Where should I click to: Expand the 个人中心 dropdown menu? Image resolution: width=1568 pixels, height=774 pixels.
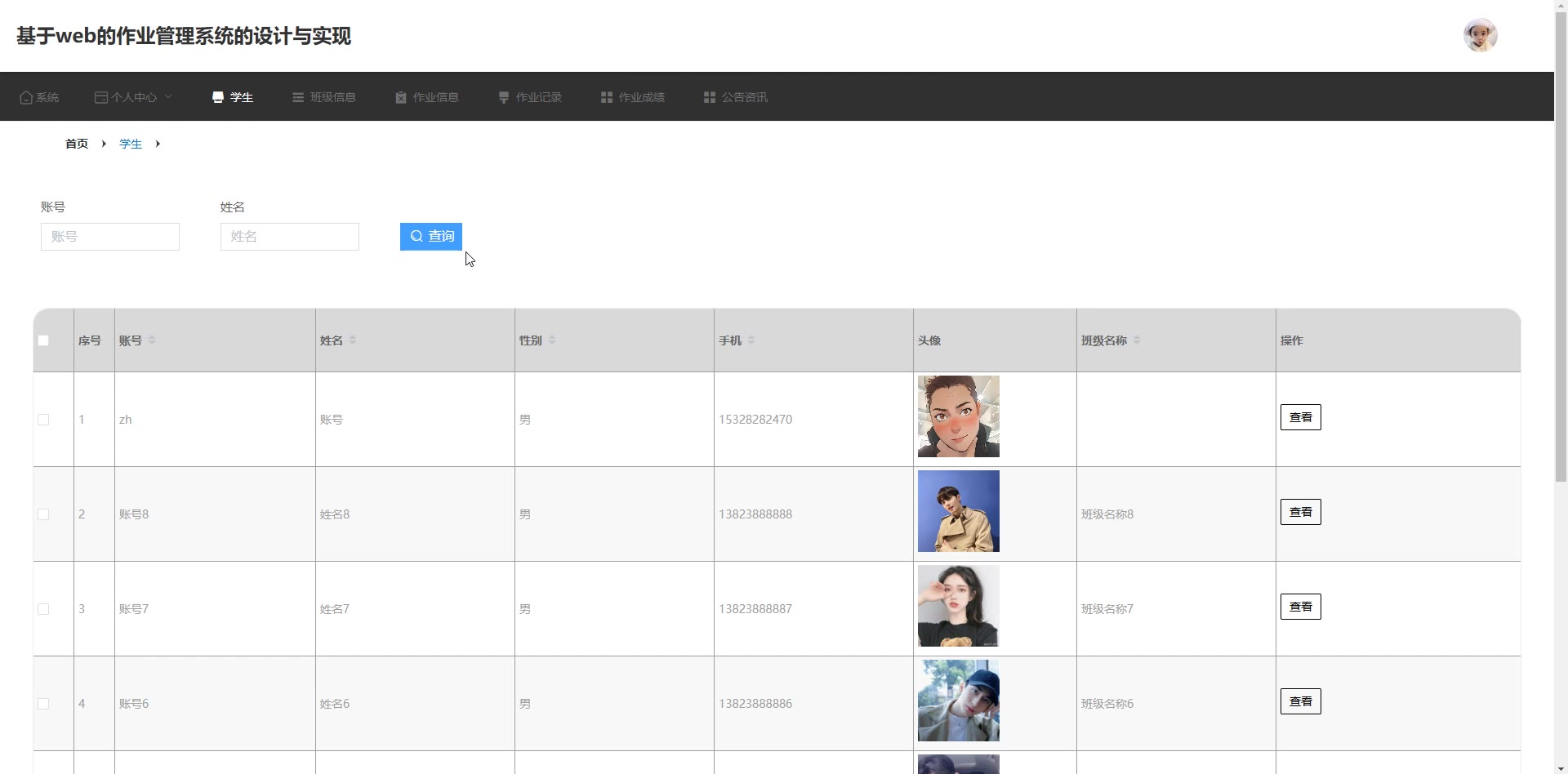(x=134, y=97)
